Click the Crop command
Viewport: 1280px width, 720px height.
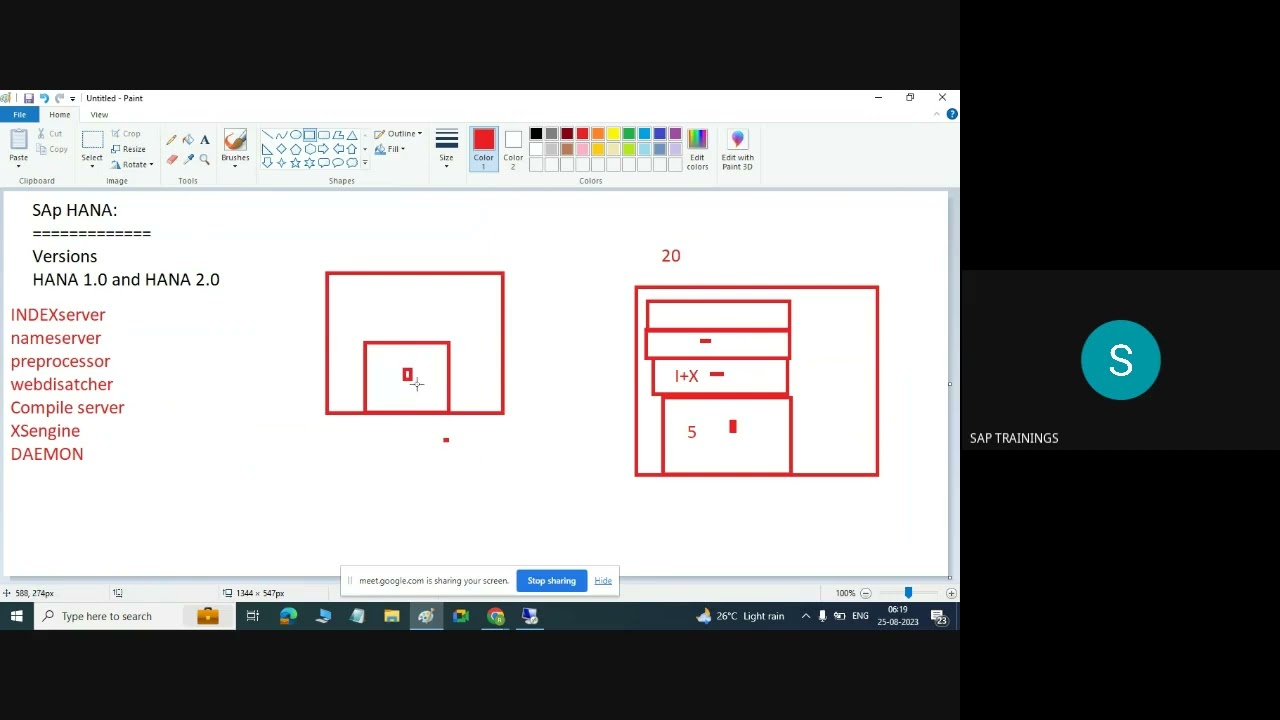(130, 133)
